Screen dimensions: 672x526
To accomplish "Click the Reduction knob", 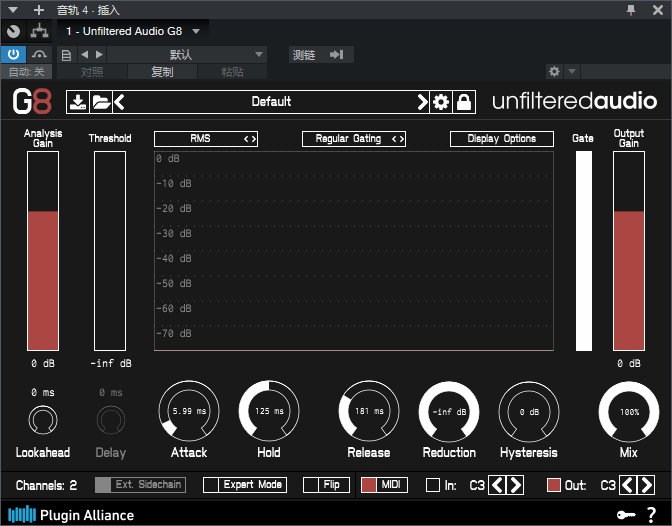I will click(449, 412).
